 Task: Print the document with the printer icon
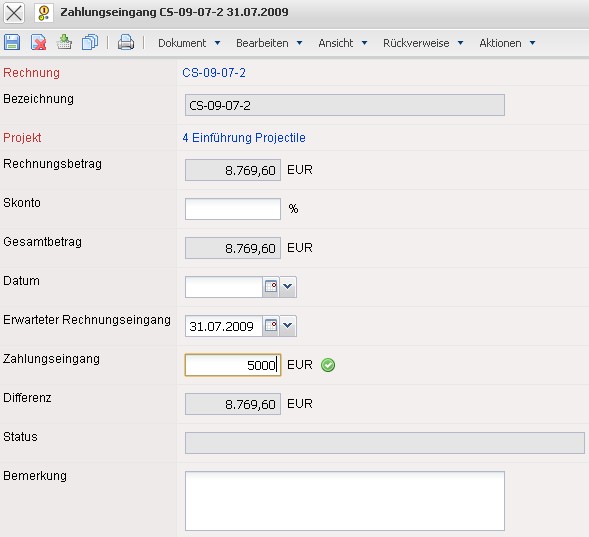pos(126,42)
